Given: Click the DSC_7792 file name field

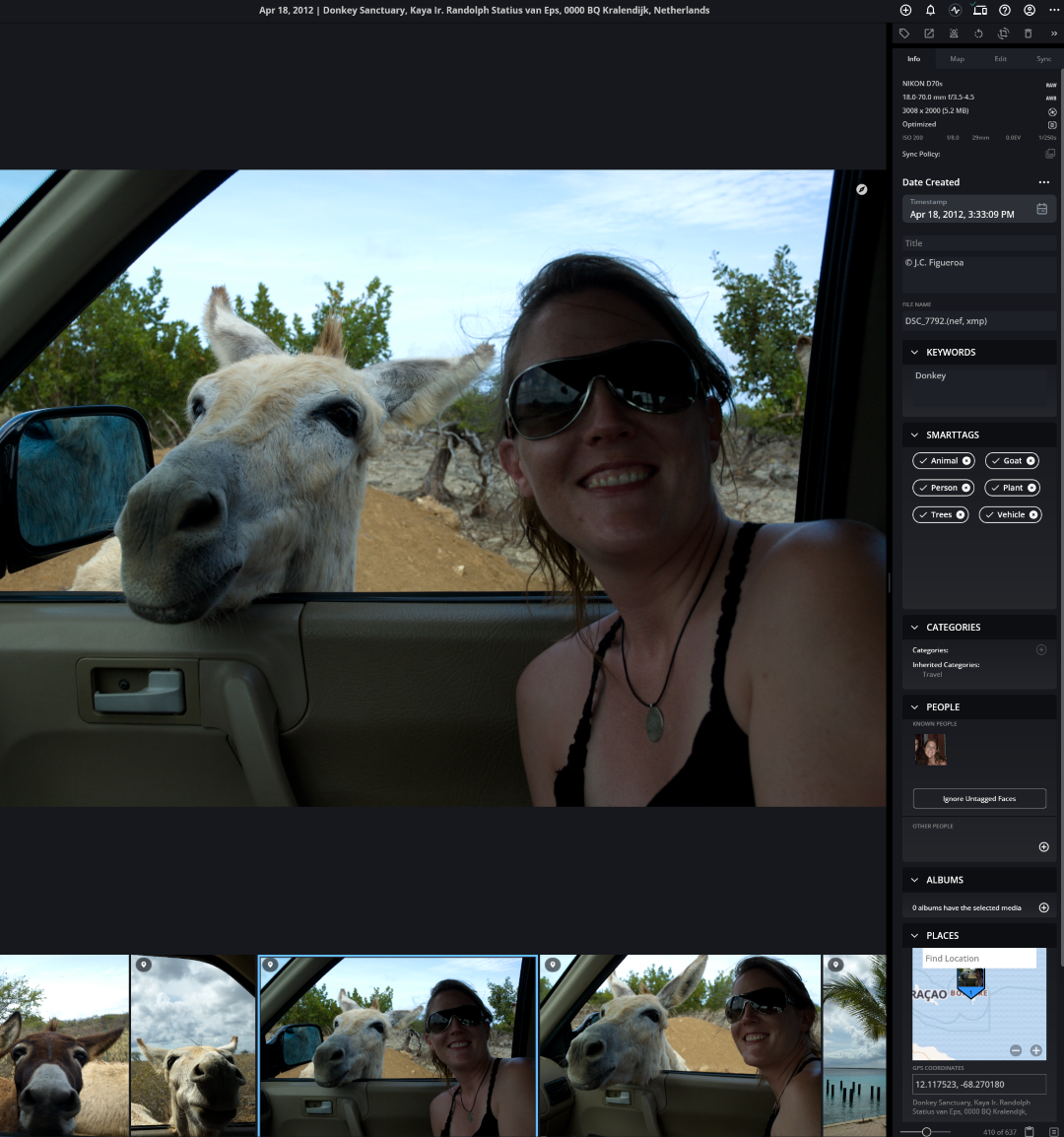Looking at the screenshot, I should point(979,320).
